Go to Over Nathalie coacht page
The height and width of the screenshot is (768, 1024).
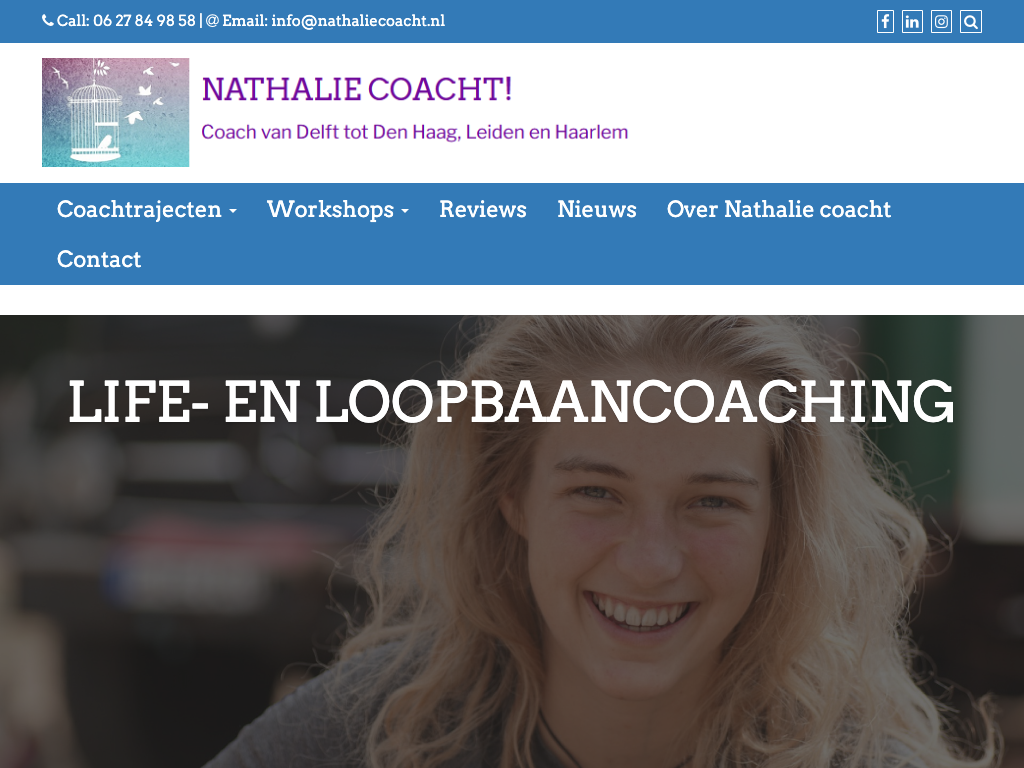pos(778,209)
